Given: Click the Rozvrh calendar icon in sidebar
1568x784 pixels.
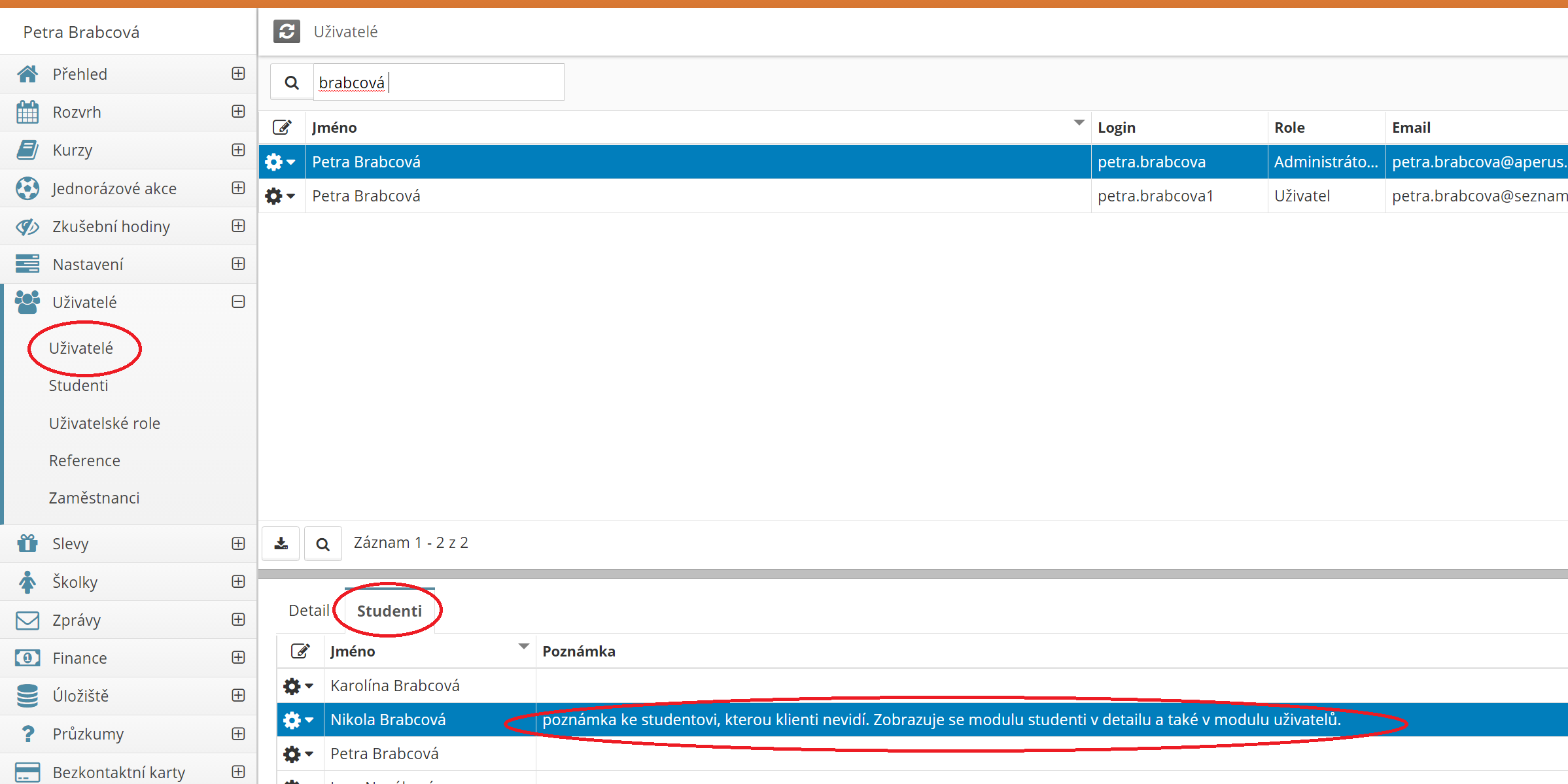Looking at the screenshot, I should pos(27,112).
